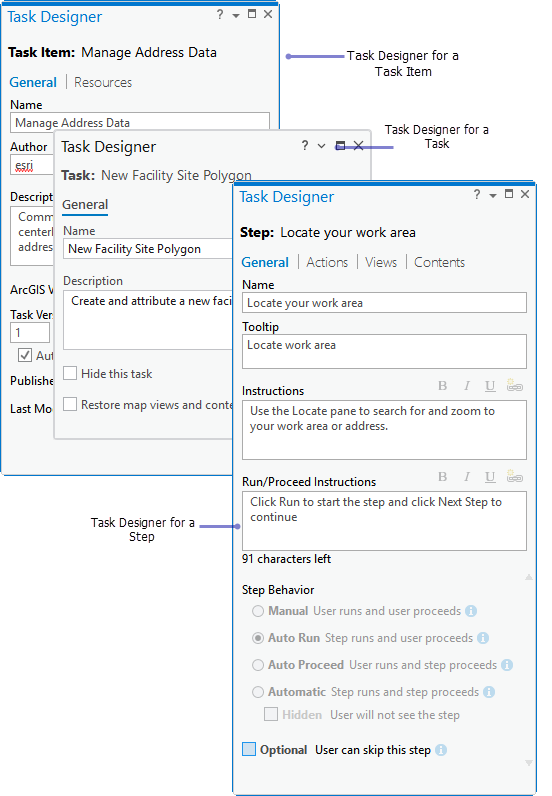Open pane options arrow for Task Item
This screenshot has height=796, width=552.
(x=236, y=16)
